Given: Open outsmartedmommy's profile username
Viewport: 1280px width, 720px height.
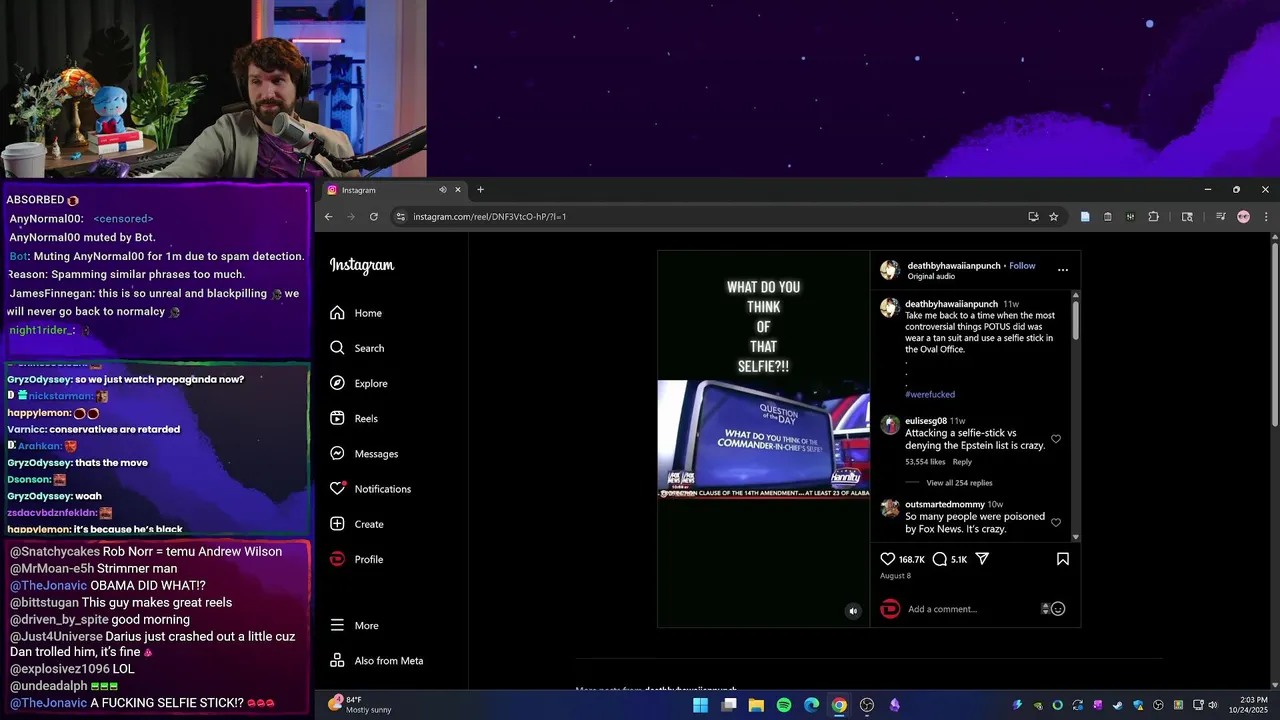Looking at the screenshot, I should coord(945,504).
